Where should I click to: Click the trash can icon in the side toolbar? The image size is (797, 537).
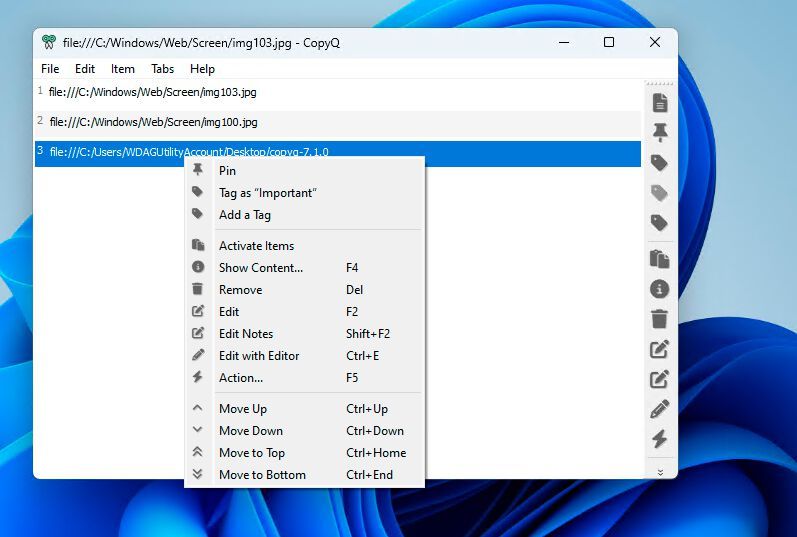point(659,319)
